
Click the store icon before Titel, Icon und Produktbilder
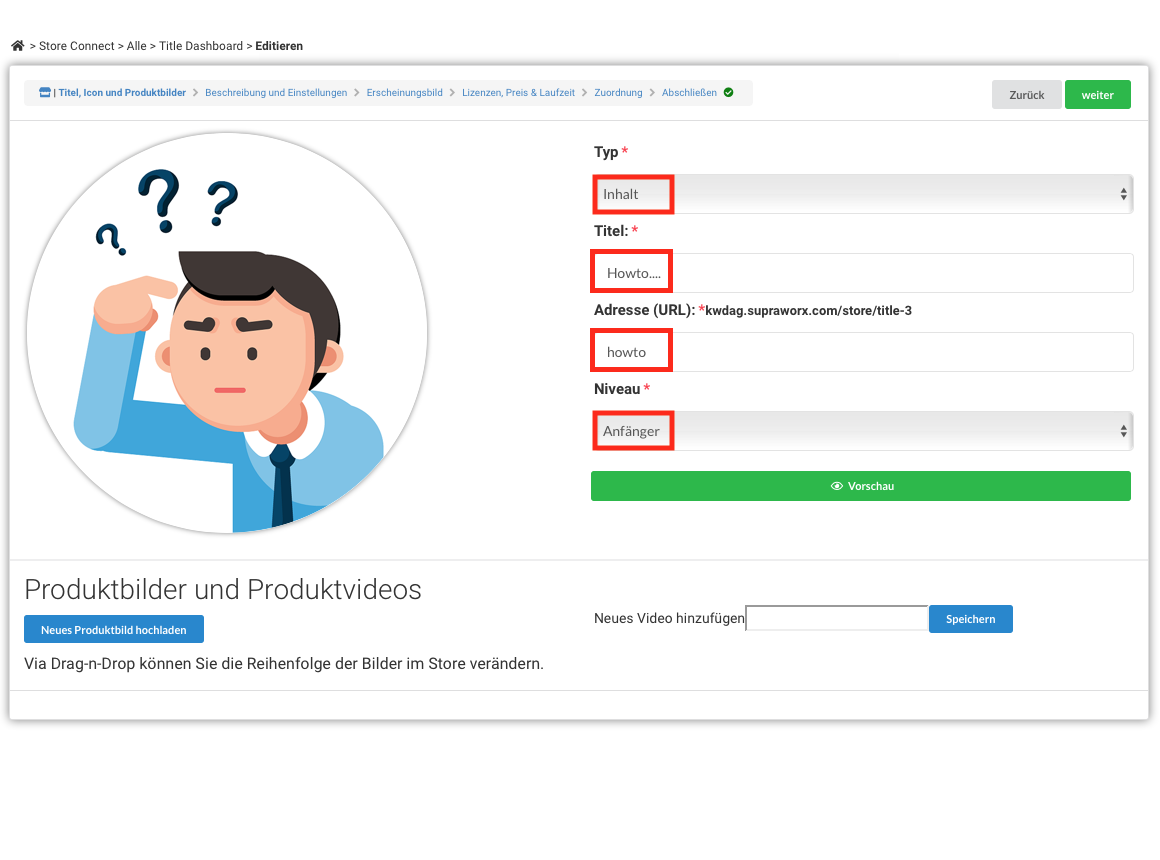coord(45,93)
